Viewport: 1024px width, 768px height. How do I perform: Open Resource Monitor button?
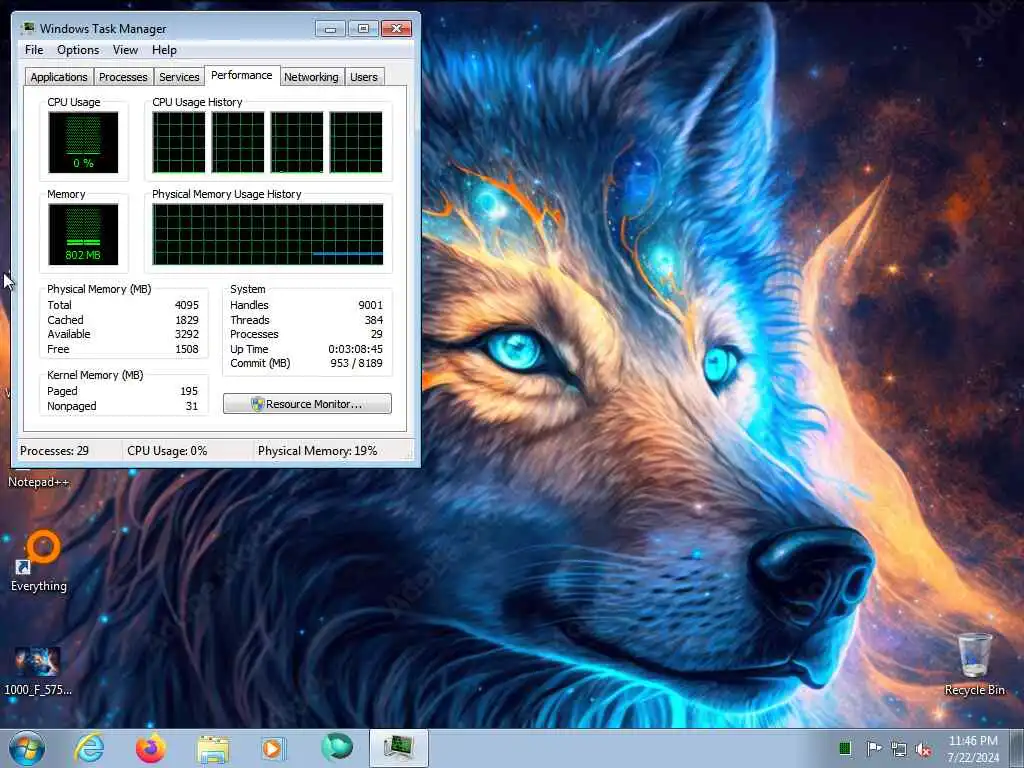307,404
